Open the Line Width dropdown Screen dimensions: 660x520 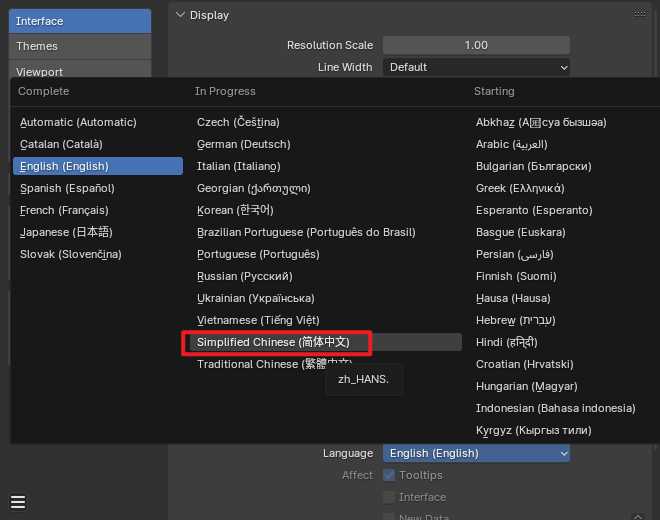click(x=476, y=67)
